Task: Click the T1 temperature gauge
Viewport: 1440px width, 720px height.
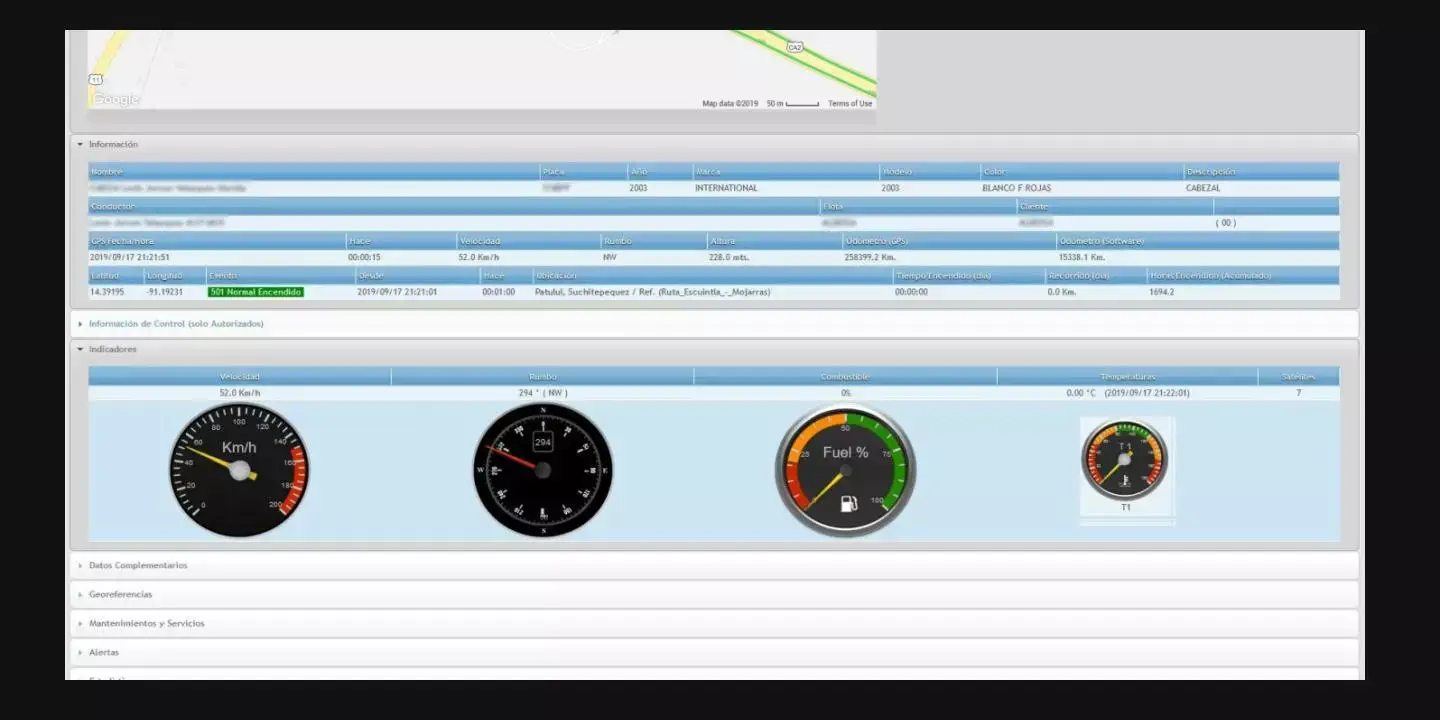Action: pos(1125,460)
